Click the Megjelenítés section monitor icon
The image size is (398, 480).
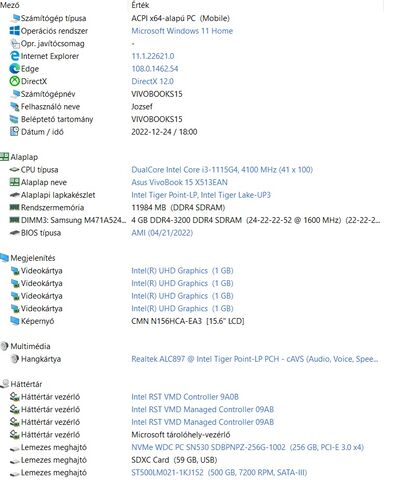[4, 258]
